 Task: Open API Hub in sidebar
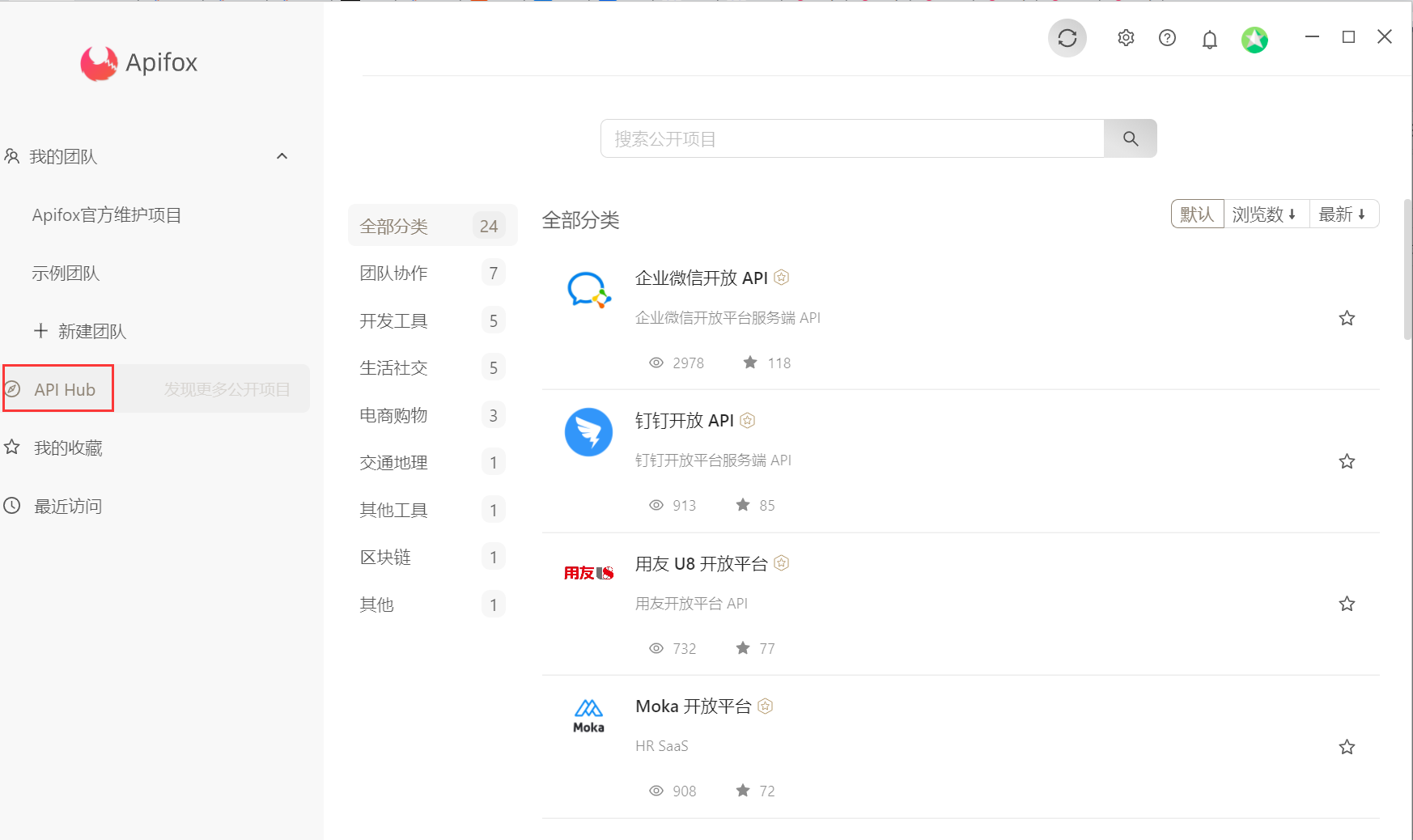click(x=155, y=388)
